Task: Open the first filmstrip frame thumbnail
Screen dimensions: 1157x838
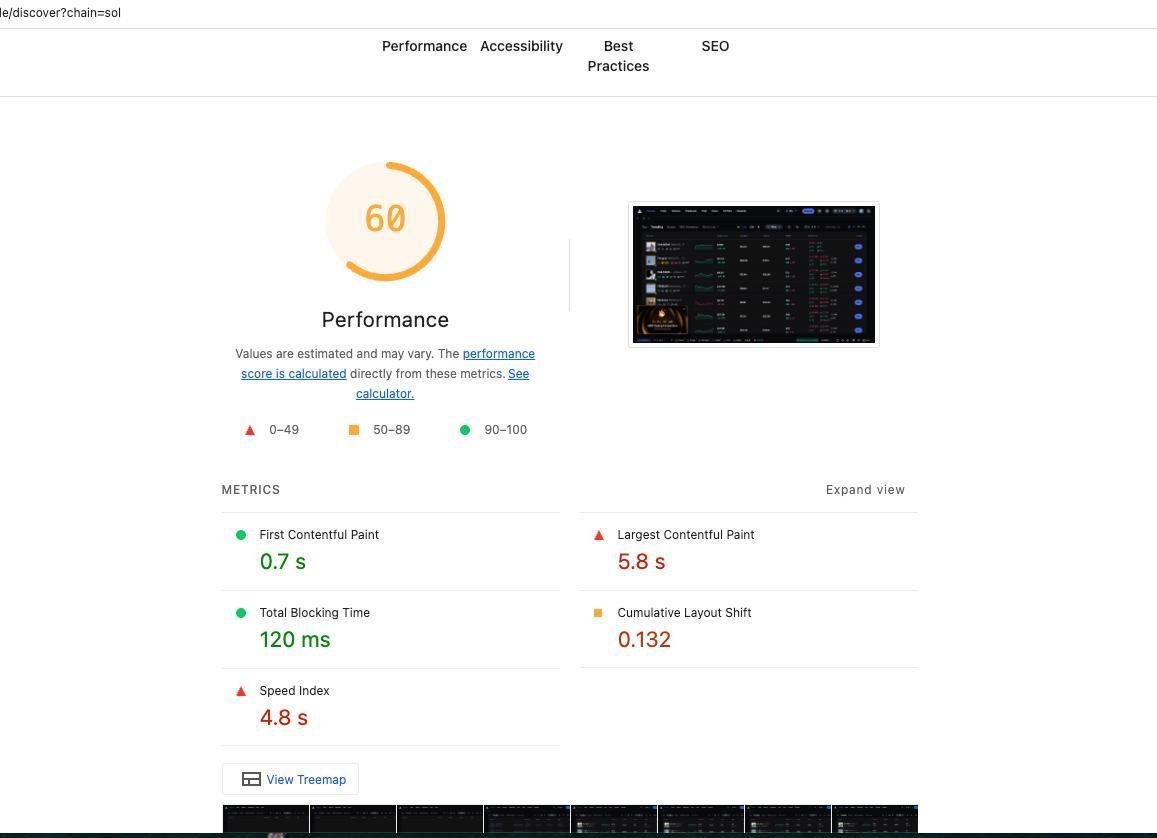Action: (266, 821)
